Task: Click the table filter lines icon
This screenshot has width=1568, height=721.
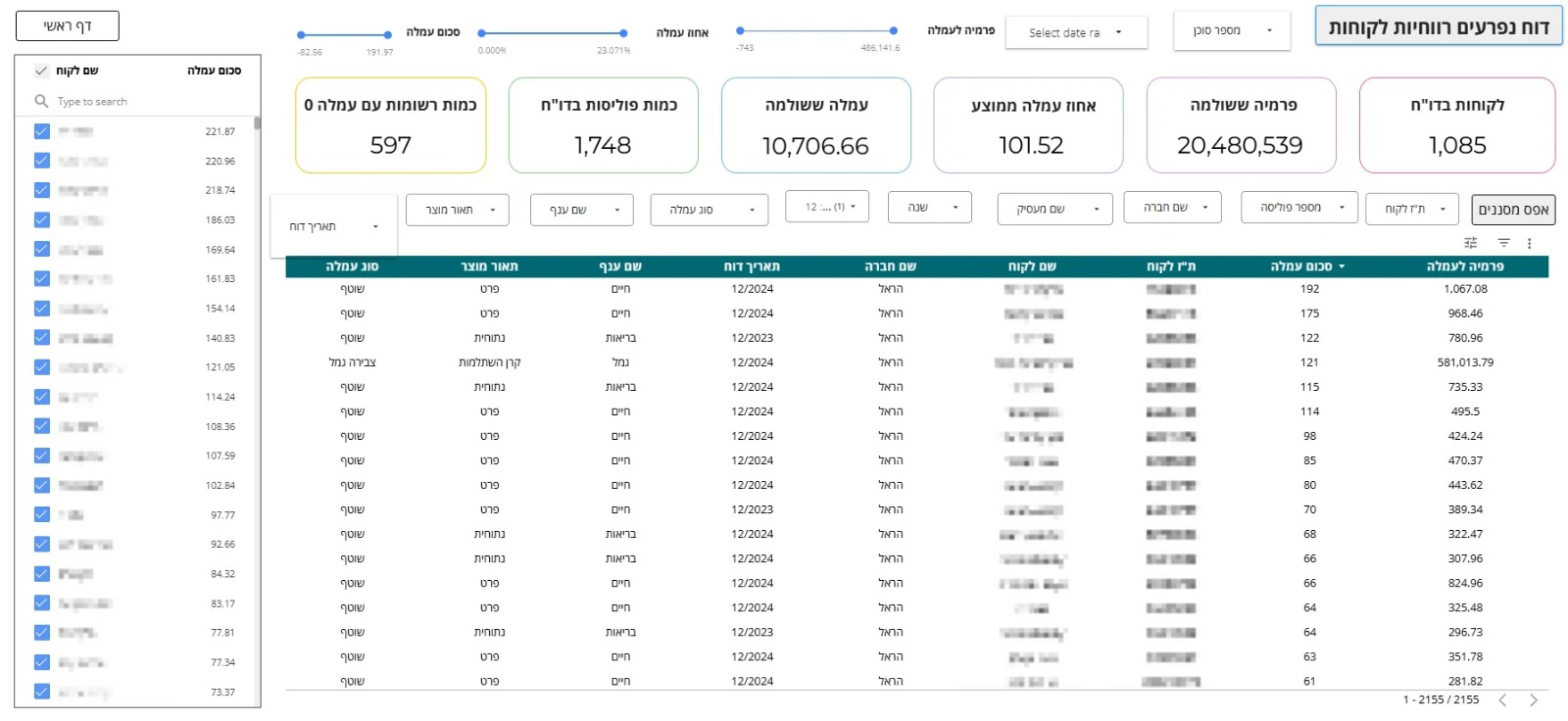Action: 1503,243
